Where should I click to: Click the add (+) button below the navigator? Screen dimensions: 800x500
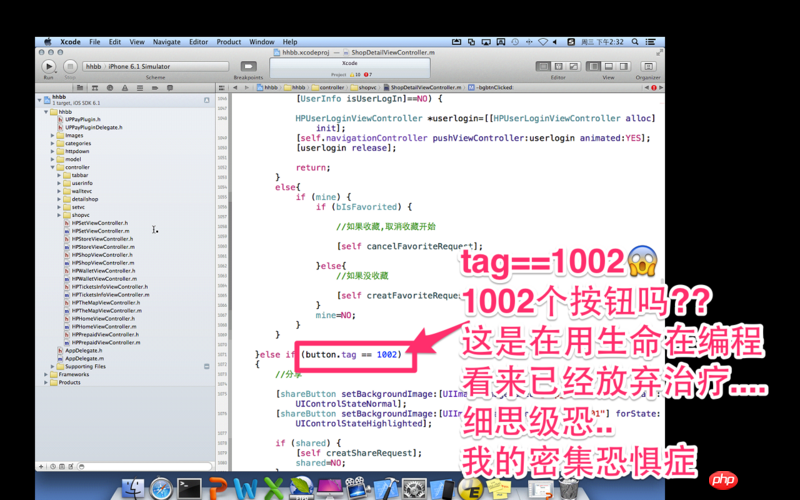pyautogui.click(x=41, y=466)
